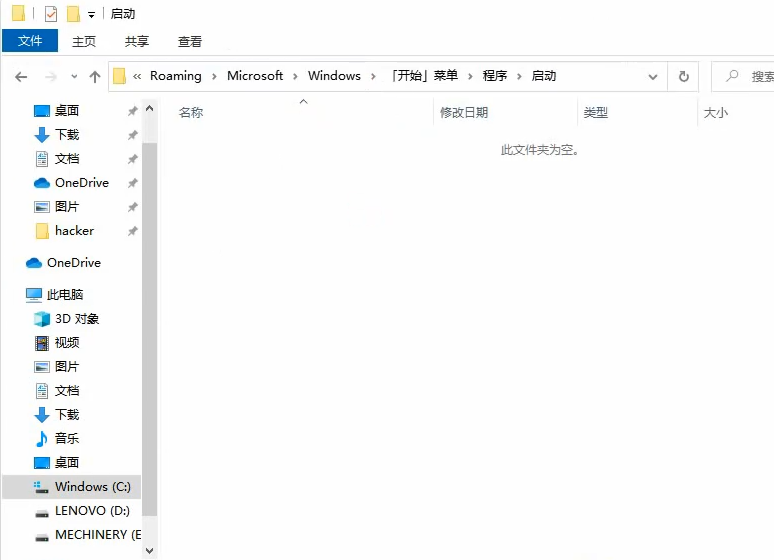Click Windows in the address path
This screenshot has height=560, width=774.
pyautogui.click(x=334, y=76)
